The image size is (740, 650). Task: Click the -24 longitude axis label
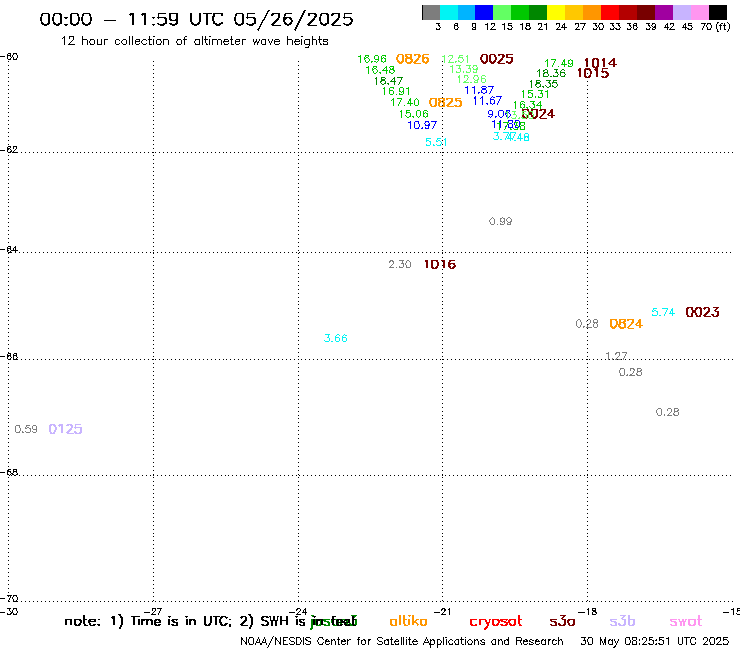coord(298,612)
